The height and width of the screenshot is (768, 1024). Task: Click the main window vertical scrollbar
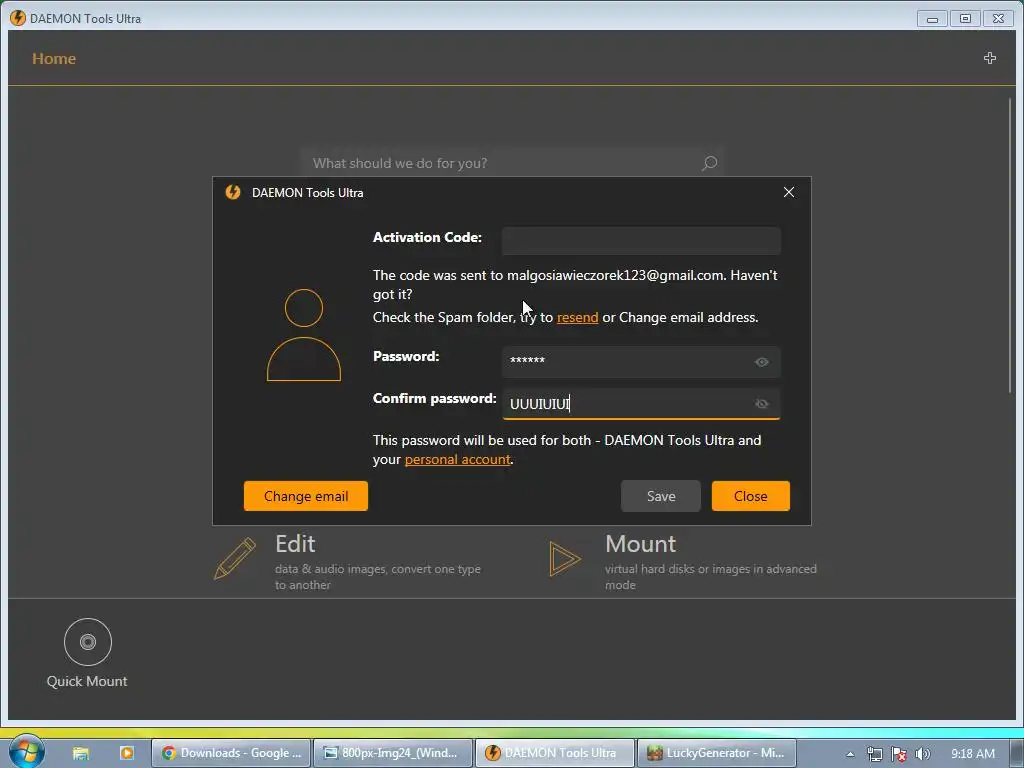(x=1010, y=245)
